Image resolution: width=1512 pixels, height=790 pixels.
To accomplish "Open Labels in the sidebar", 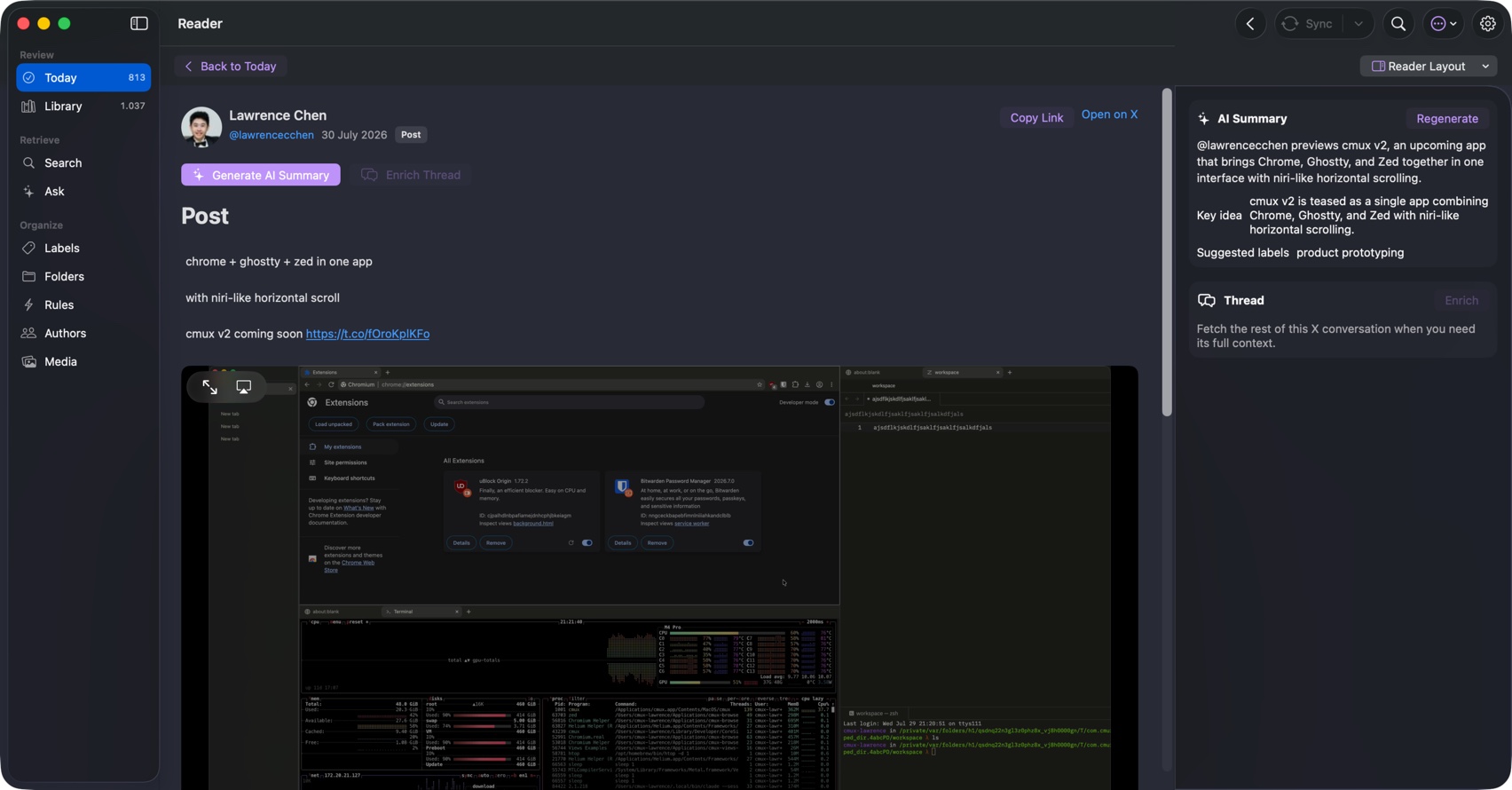I will coord(83,249).
